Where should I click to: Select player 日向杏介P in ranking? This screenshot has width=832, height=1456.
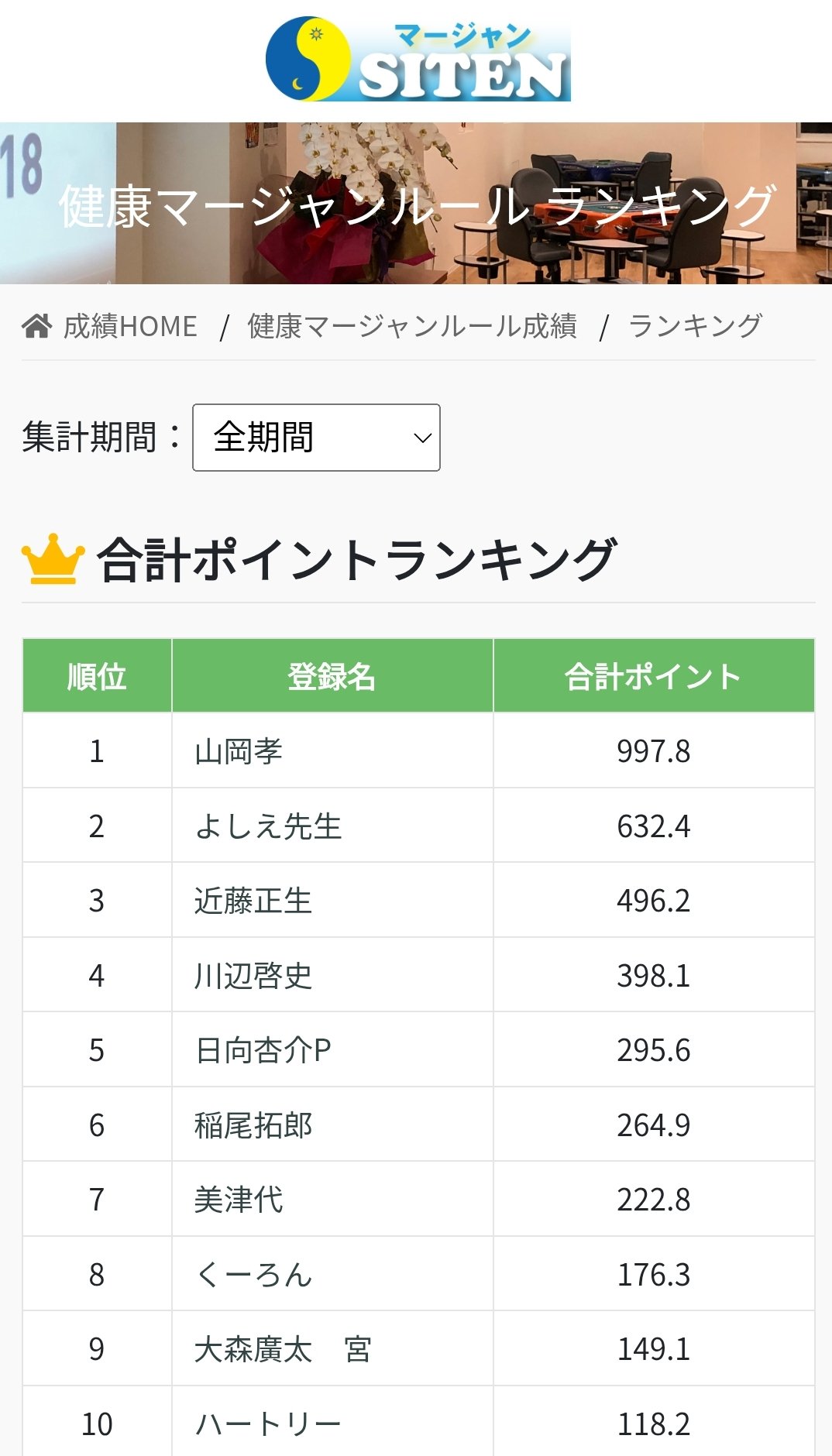pos(263,1050)
